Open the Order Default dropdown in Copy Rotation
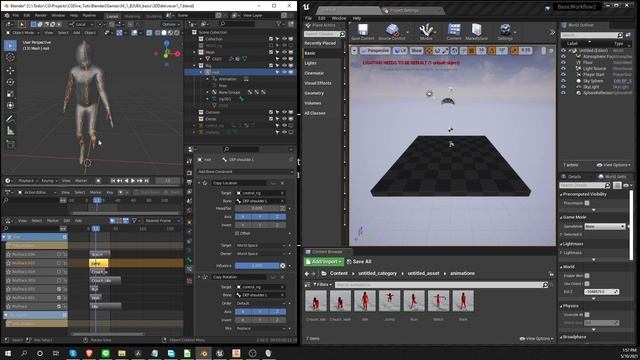 (x=260, y=303)
